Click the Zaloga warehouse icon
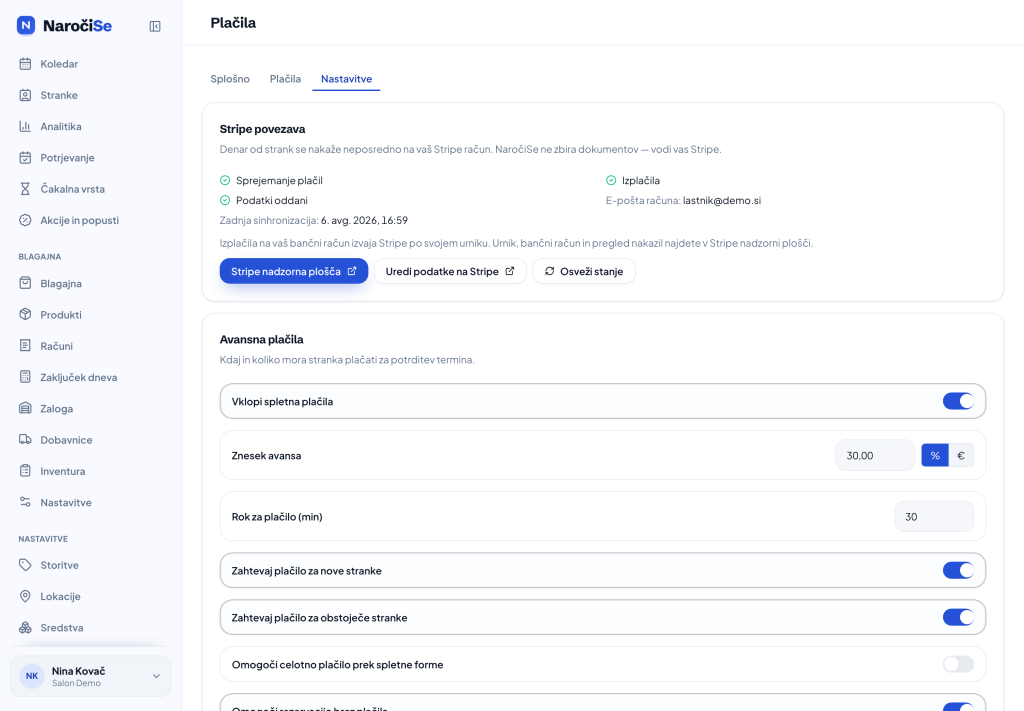The height and width of the screenshot is (711, 1024). pyautogui.click(x=25, y=408)
